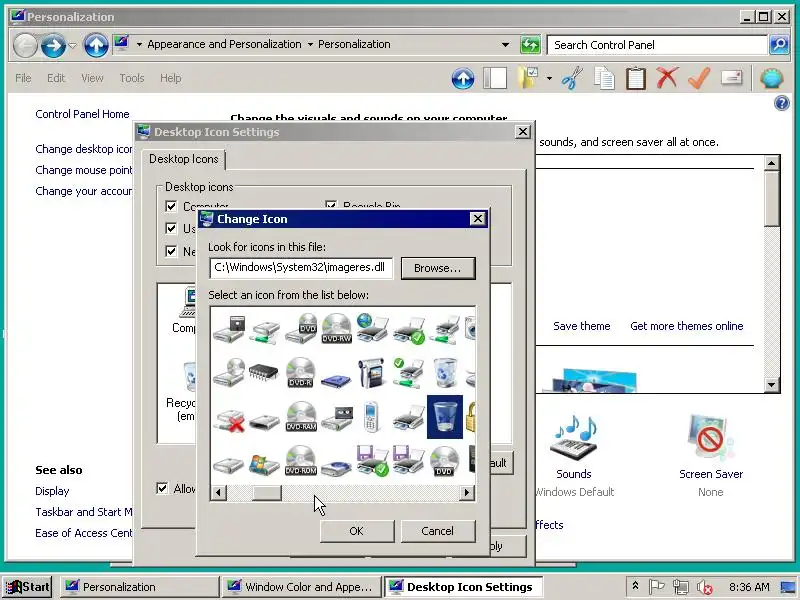The width and height of the screenshot is (800, 600).
Task: Open the Start menu
Action: click(x=27, y=587)
